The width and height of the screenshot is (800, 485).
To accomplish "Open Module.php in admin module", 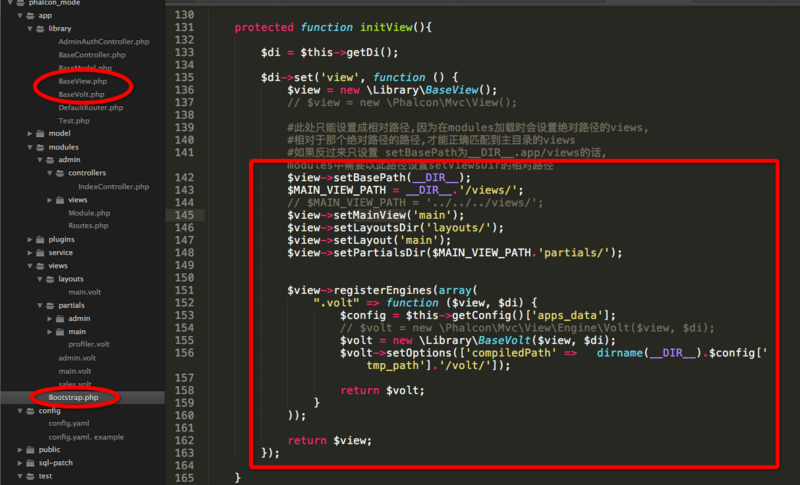I will pos(89,213).
